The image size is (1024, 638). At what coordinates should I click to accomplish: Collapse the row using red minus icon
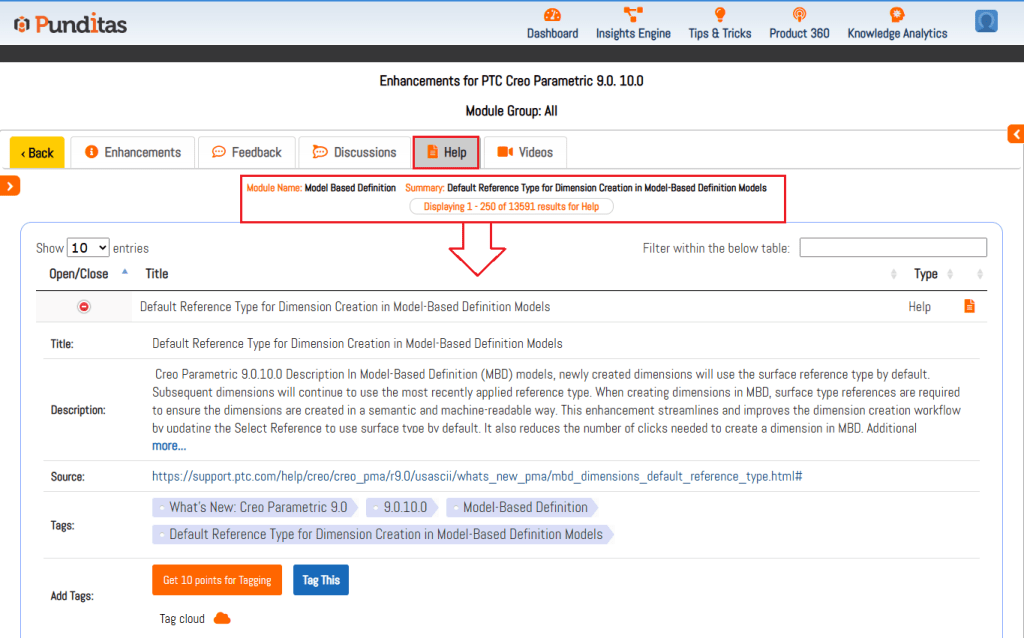pyautogui.click(x=84, y=306)
